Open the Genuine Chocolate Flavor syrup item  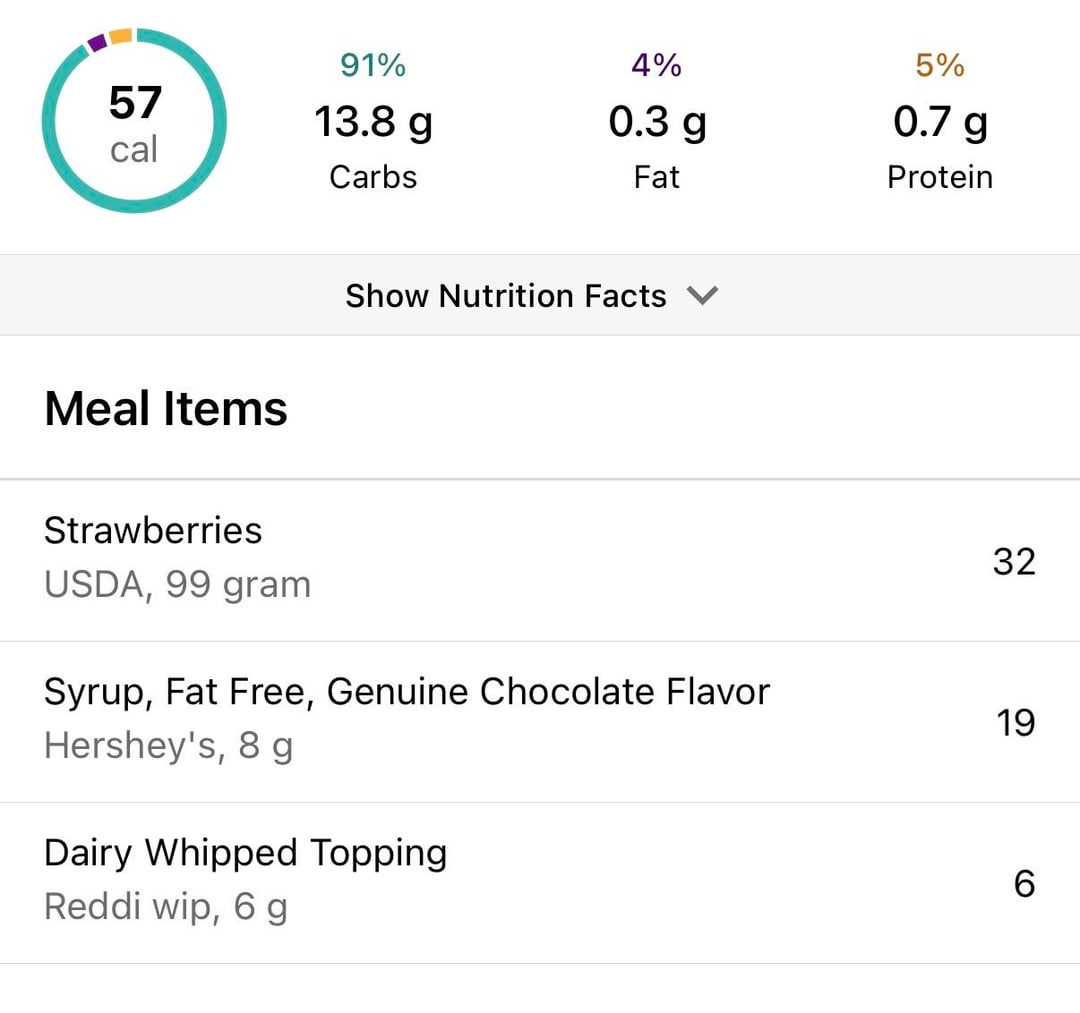click(407, 692)
